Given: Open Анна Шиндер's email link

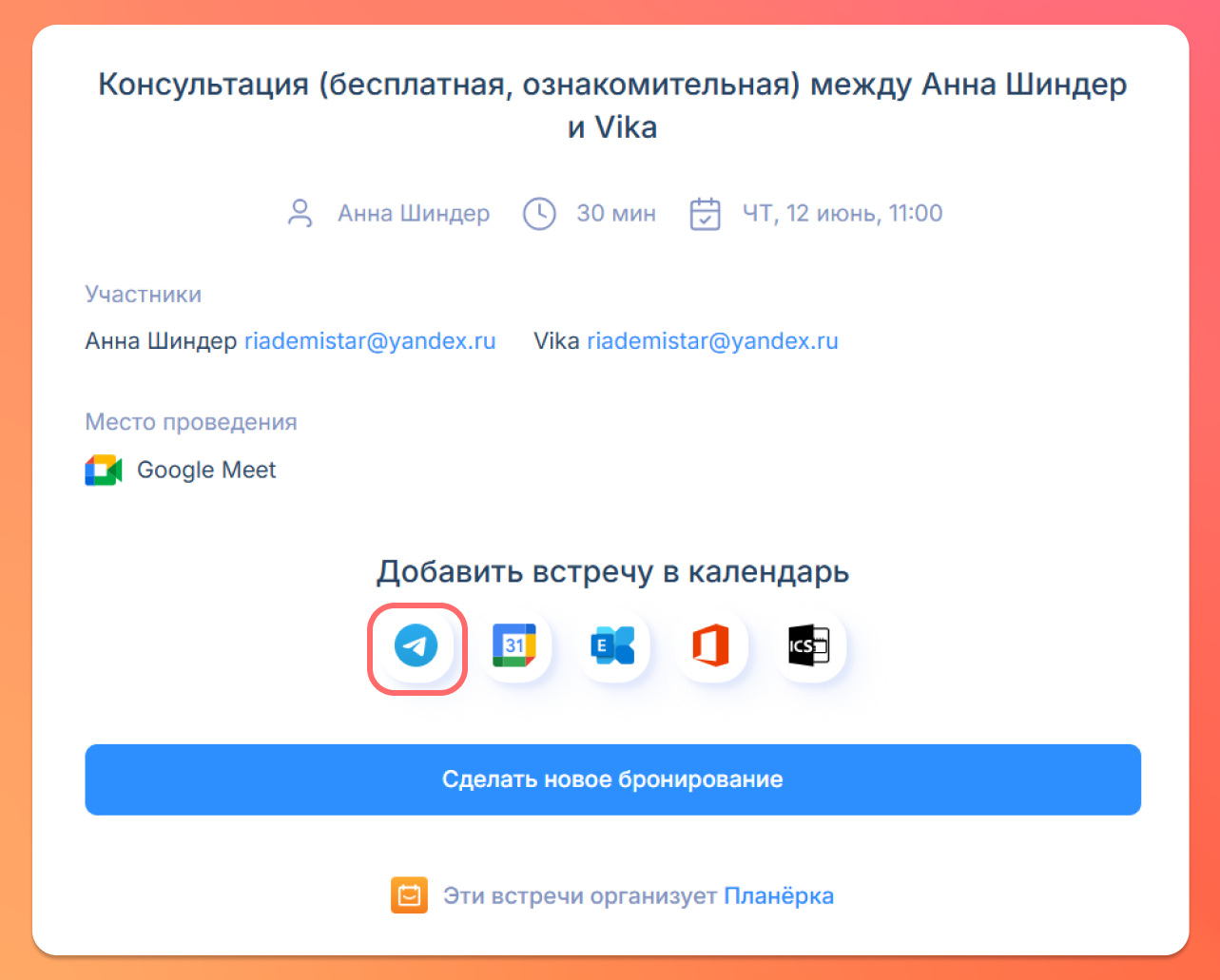Looking at the screenshot, I should (x=370, y=341).
